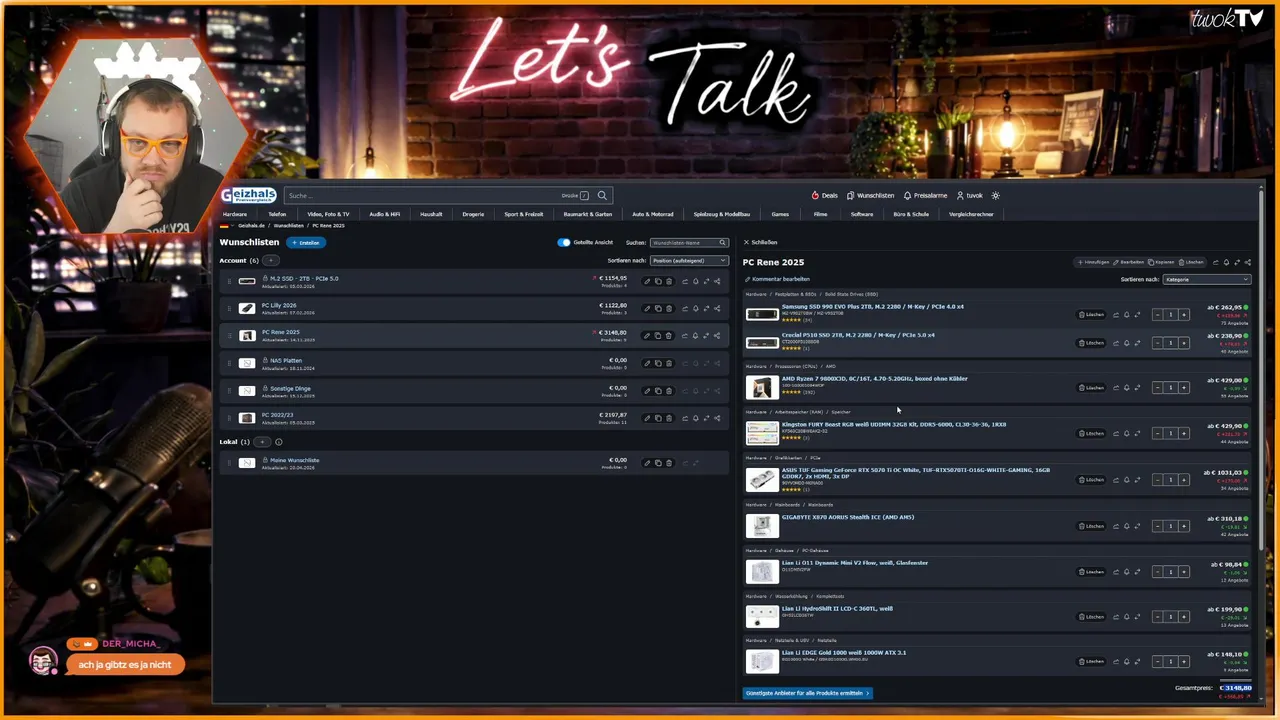Set price alert bell for Samsung SSD 990 EVO Plus
1280x720 pixels.
[x=1126, y=315]
